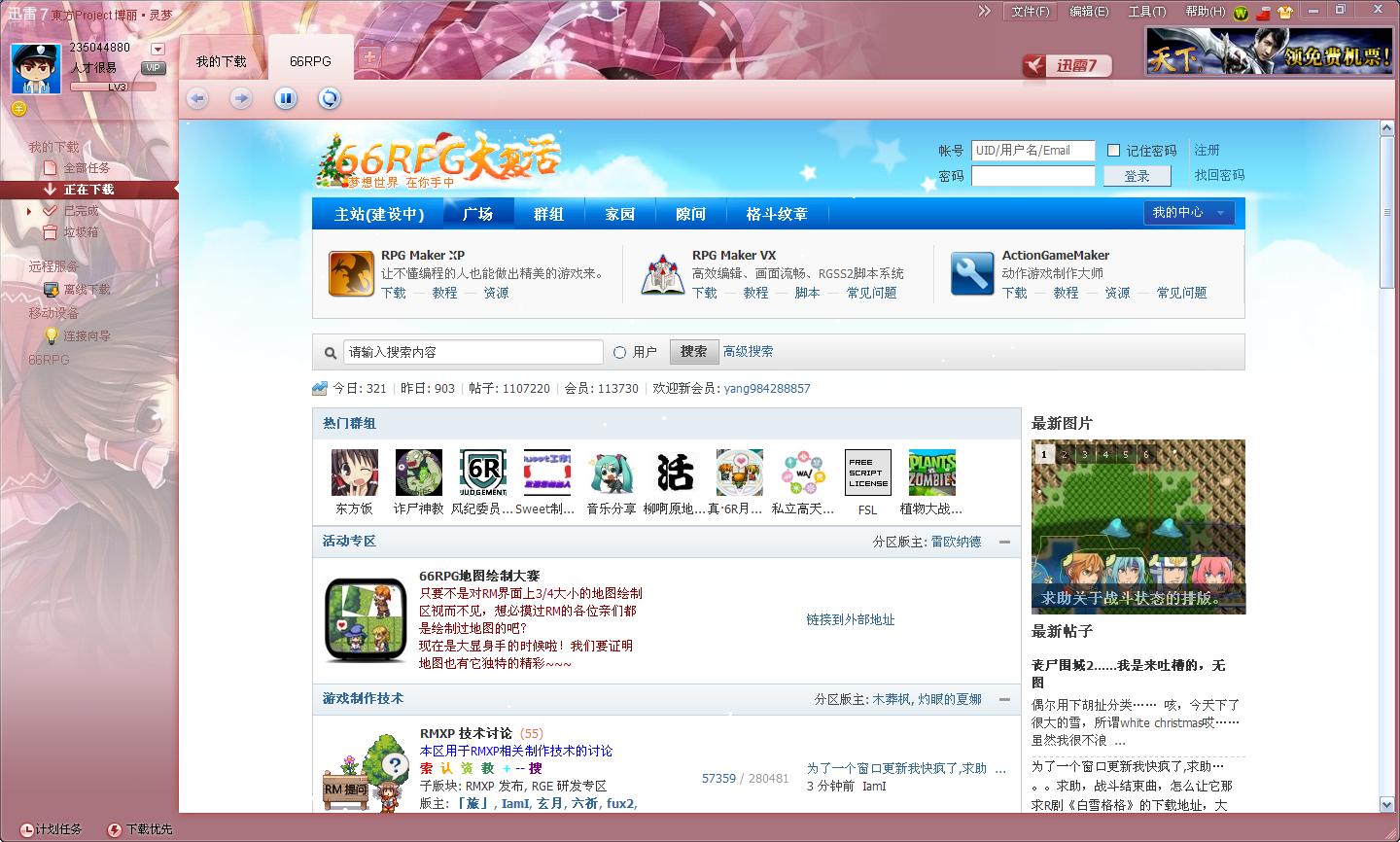Collapse the 活动专区 section

tap(1004, 542)
